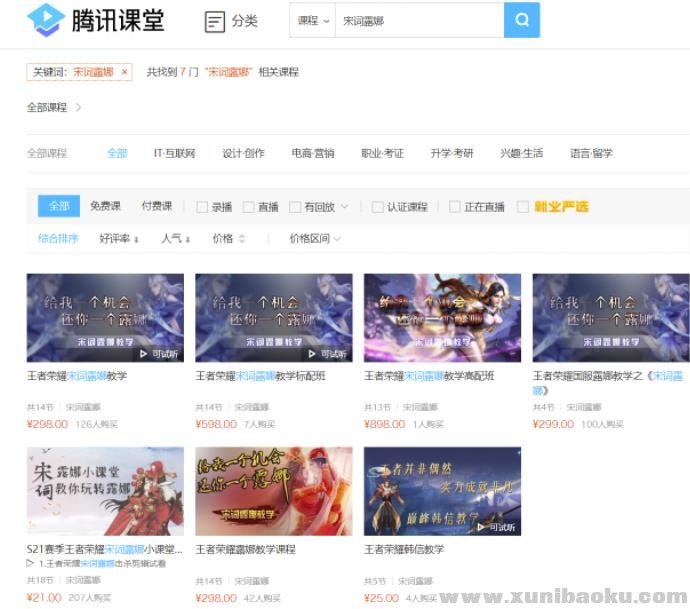Click the blue search magnifier button
Image resolution: width=690 pixels, height=609 pixels.
(x=521, y=20)
